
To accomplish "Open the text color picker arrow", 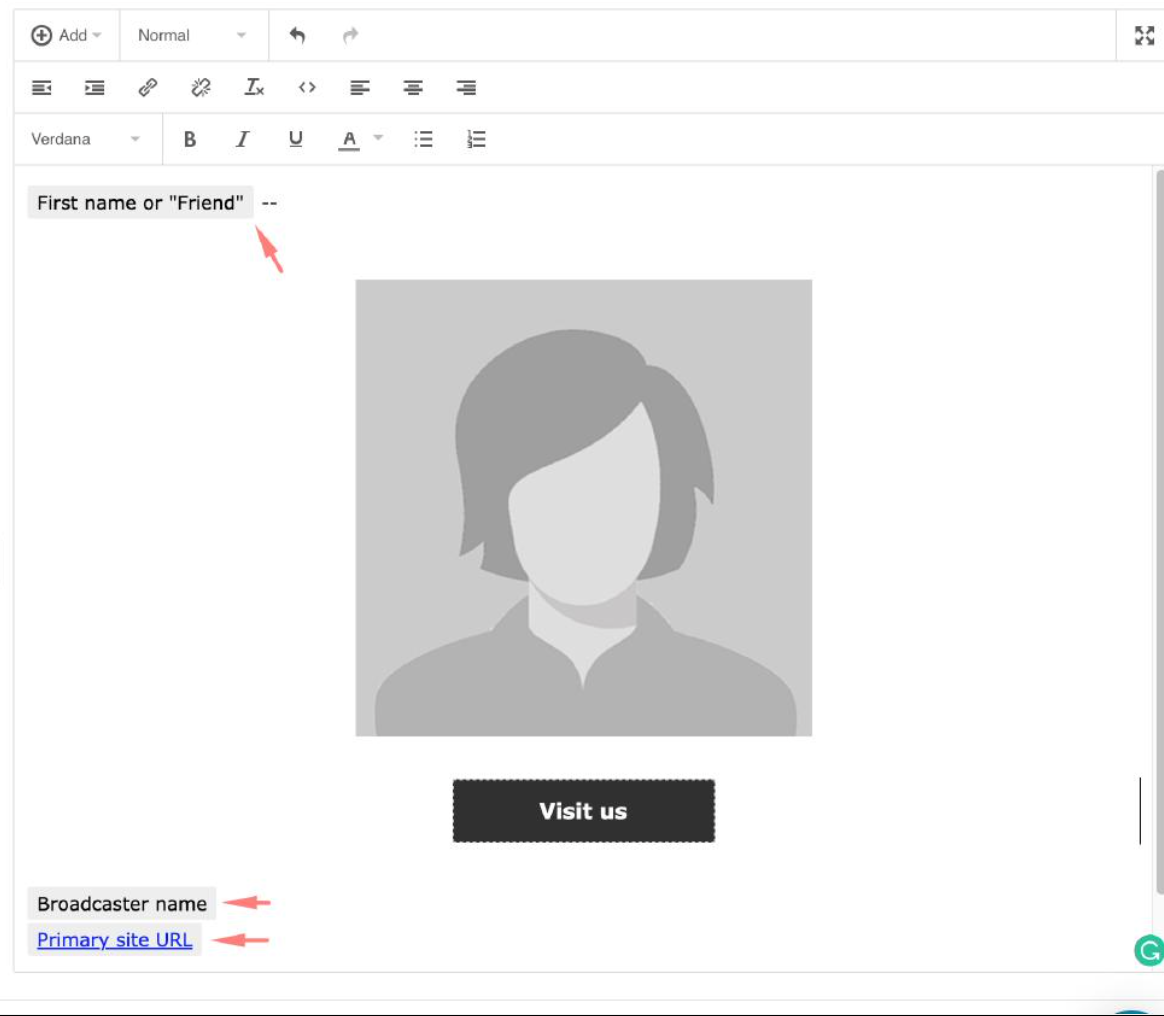I will [378, 138].
